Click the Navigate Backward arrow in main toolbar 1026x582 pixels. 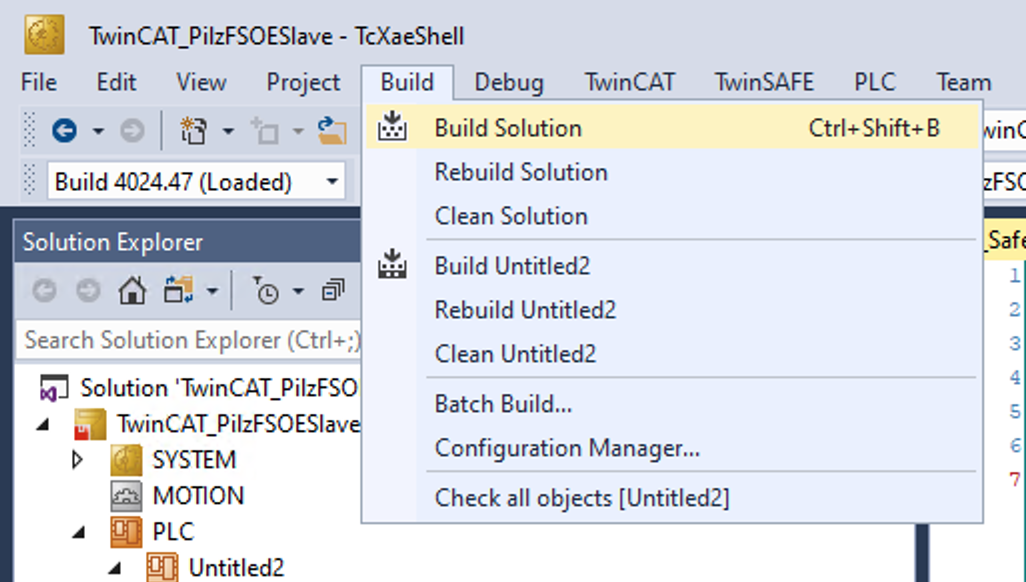click(x=64, y=131)
